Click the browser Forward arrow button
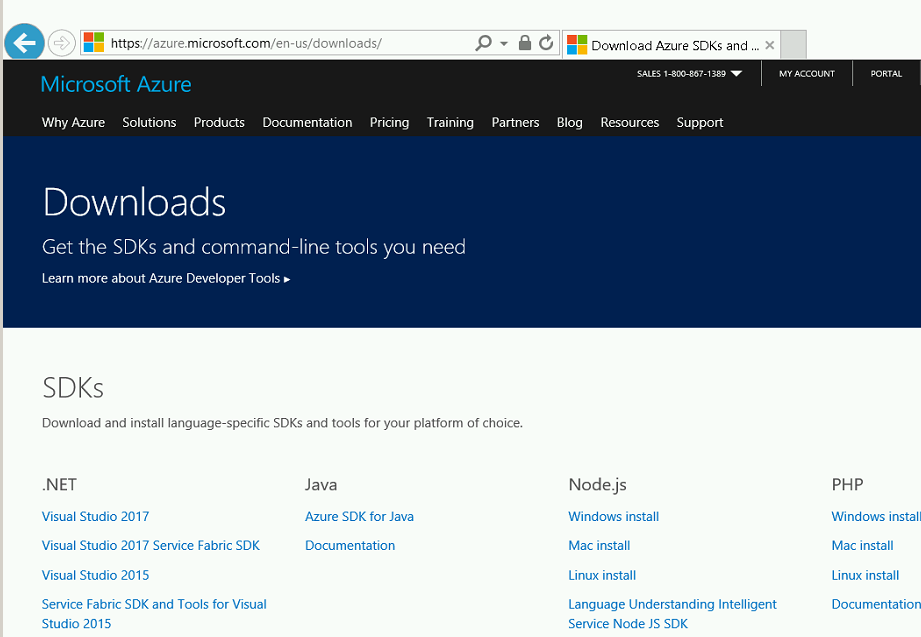 [x=61, y=43]
